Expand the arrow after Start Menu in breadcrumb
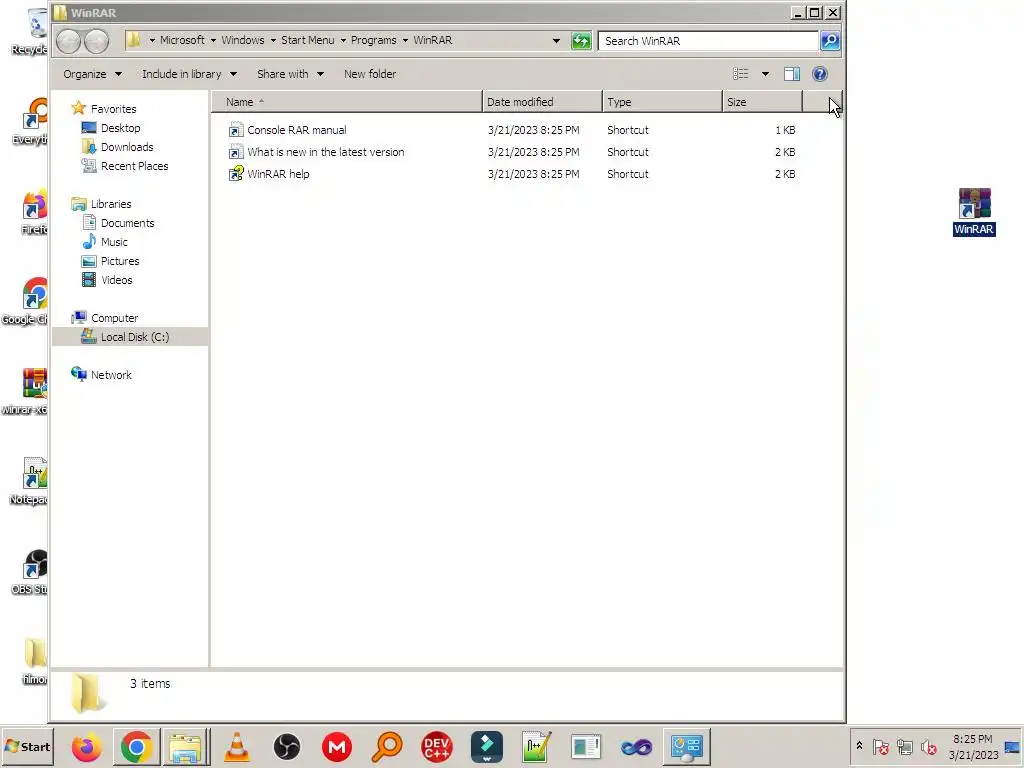The width and height of the screenshot is (1024, 768). click(343, 40)
